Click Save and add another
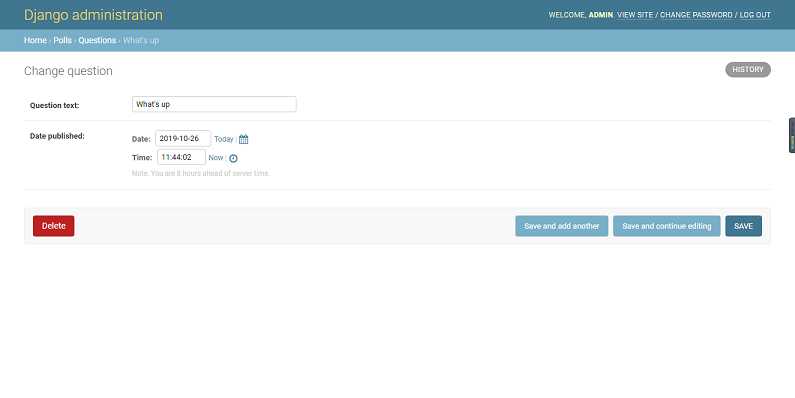 [x=562, y=226]
